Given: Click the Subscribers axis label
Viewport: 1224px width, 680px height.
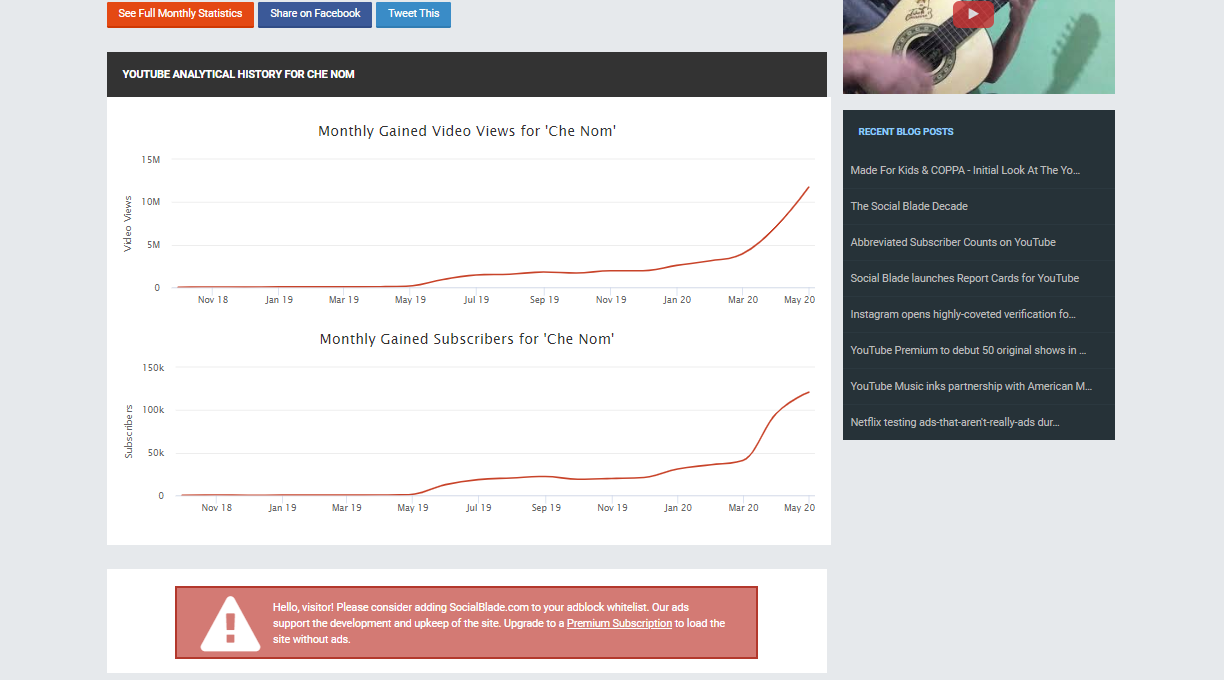Looking at the screenshot, I should 128,432.
